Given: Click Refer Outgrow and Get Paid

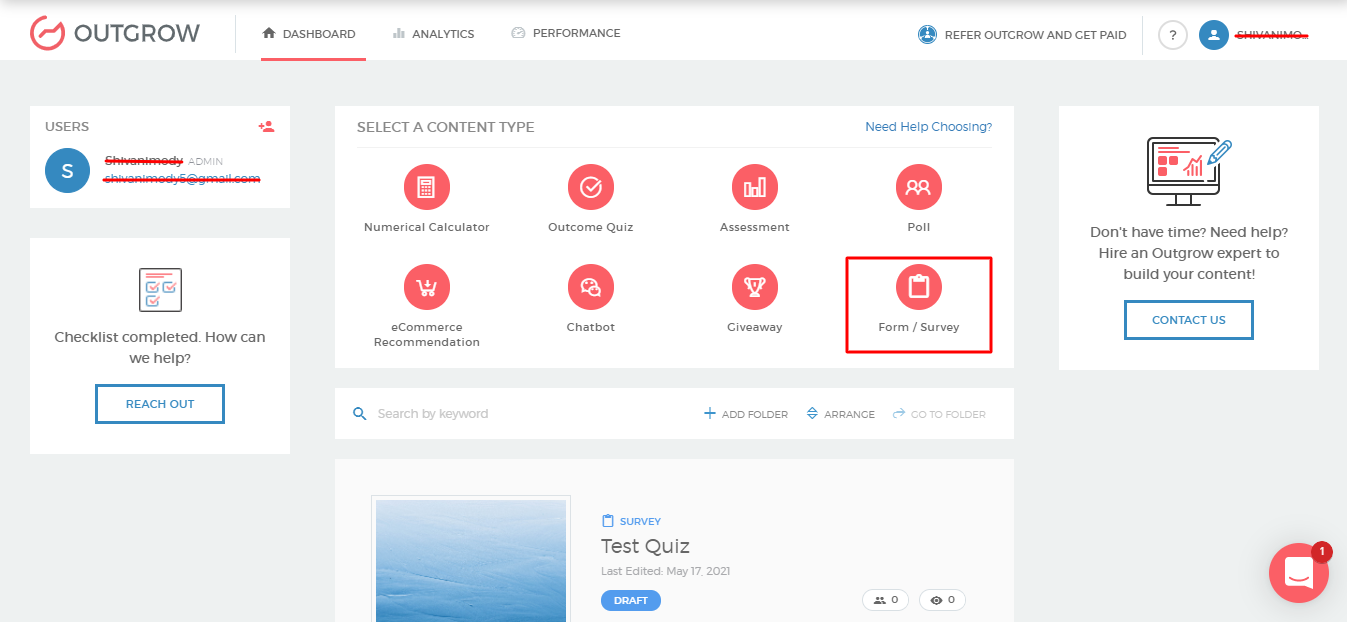Looking at the screenshot, I should point(1035,35).
